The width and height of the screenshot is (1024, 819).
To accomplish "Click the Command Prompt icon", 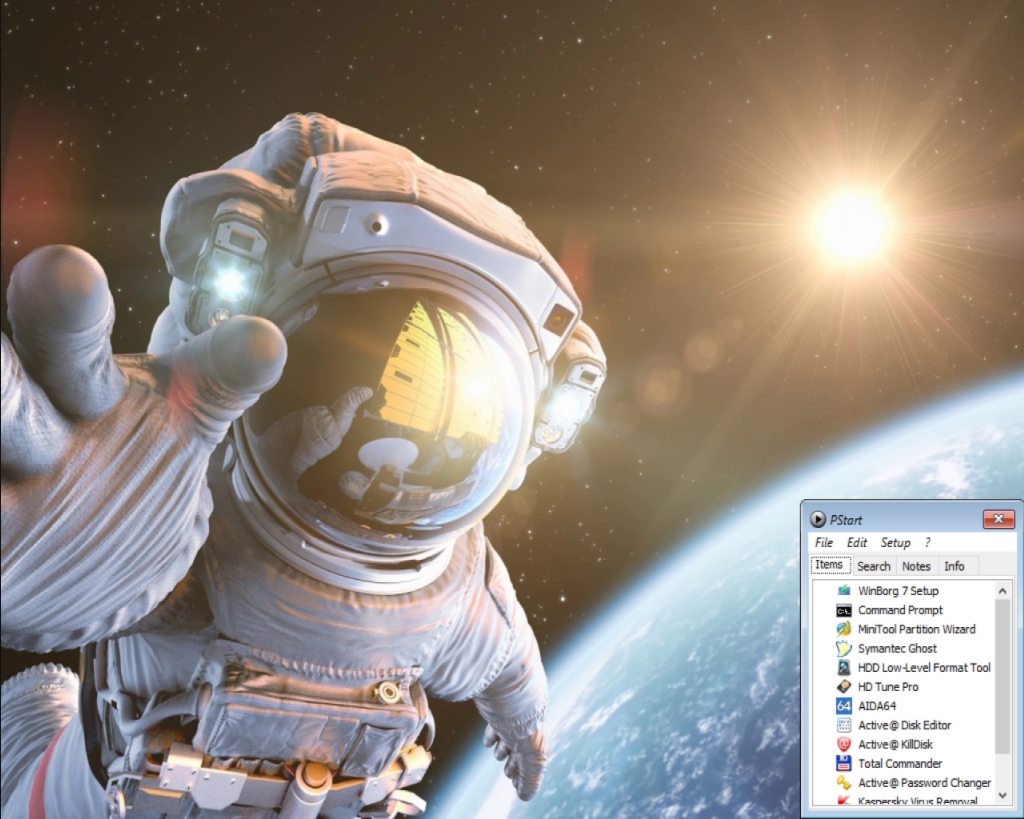I will tap(844, 610).
